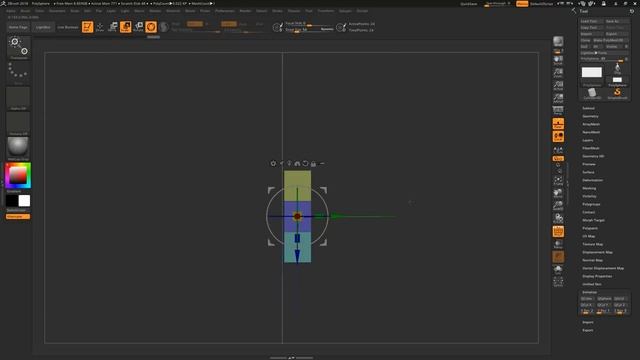The height and width of the screenshot is (360, 640).
Task: Select the Draw mode icon
Action: pos(100,27)
